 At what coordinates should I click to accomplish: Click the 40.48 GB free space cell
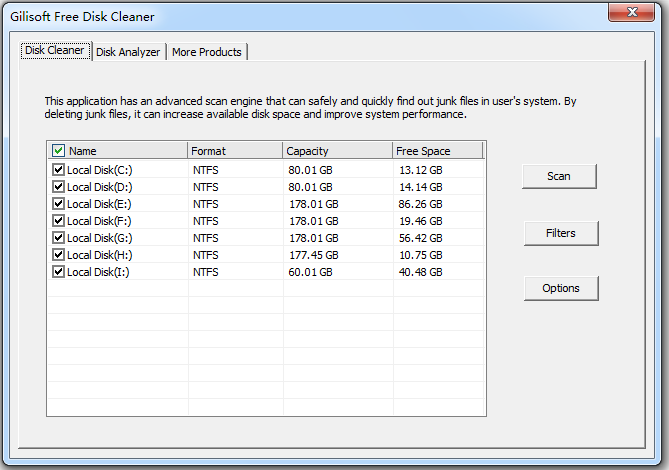tap(421, 272)
